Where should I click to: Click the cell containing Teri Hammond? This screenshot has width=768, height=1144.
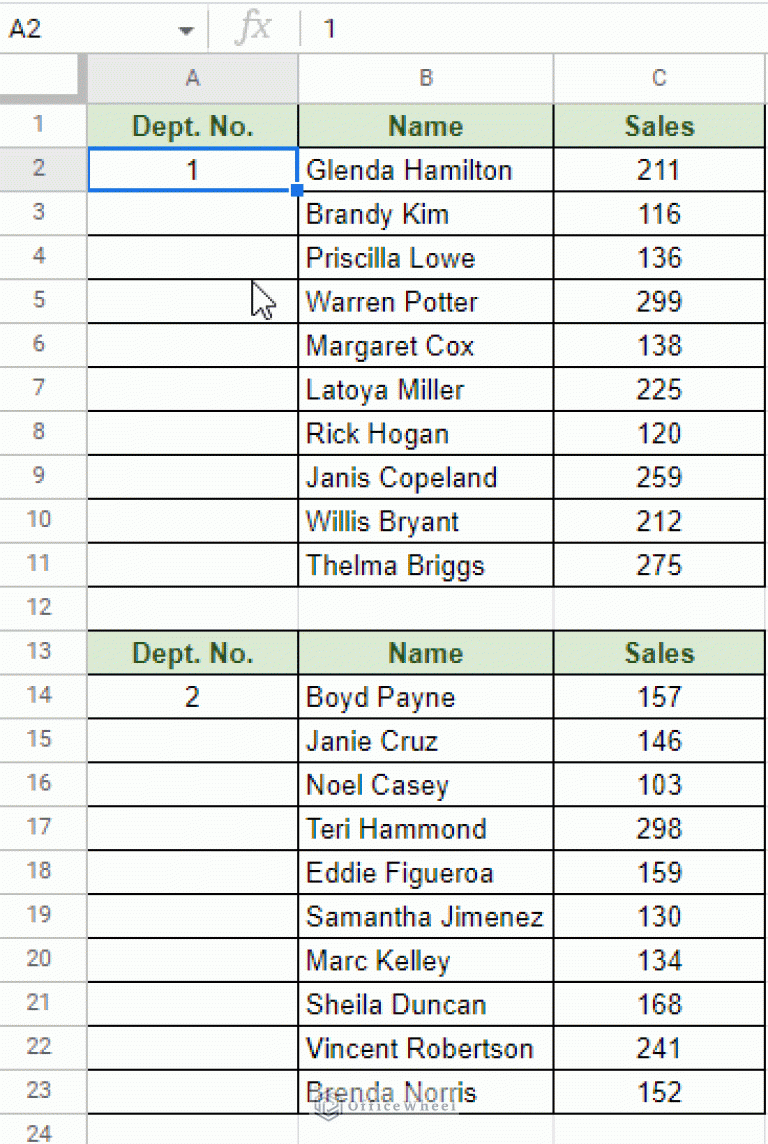click(x=425, y=829)
